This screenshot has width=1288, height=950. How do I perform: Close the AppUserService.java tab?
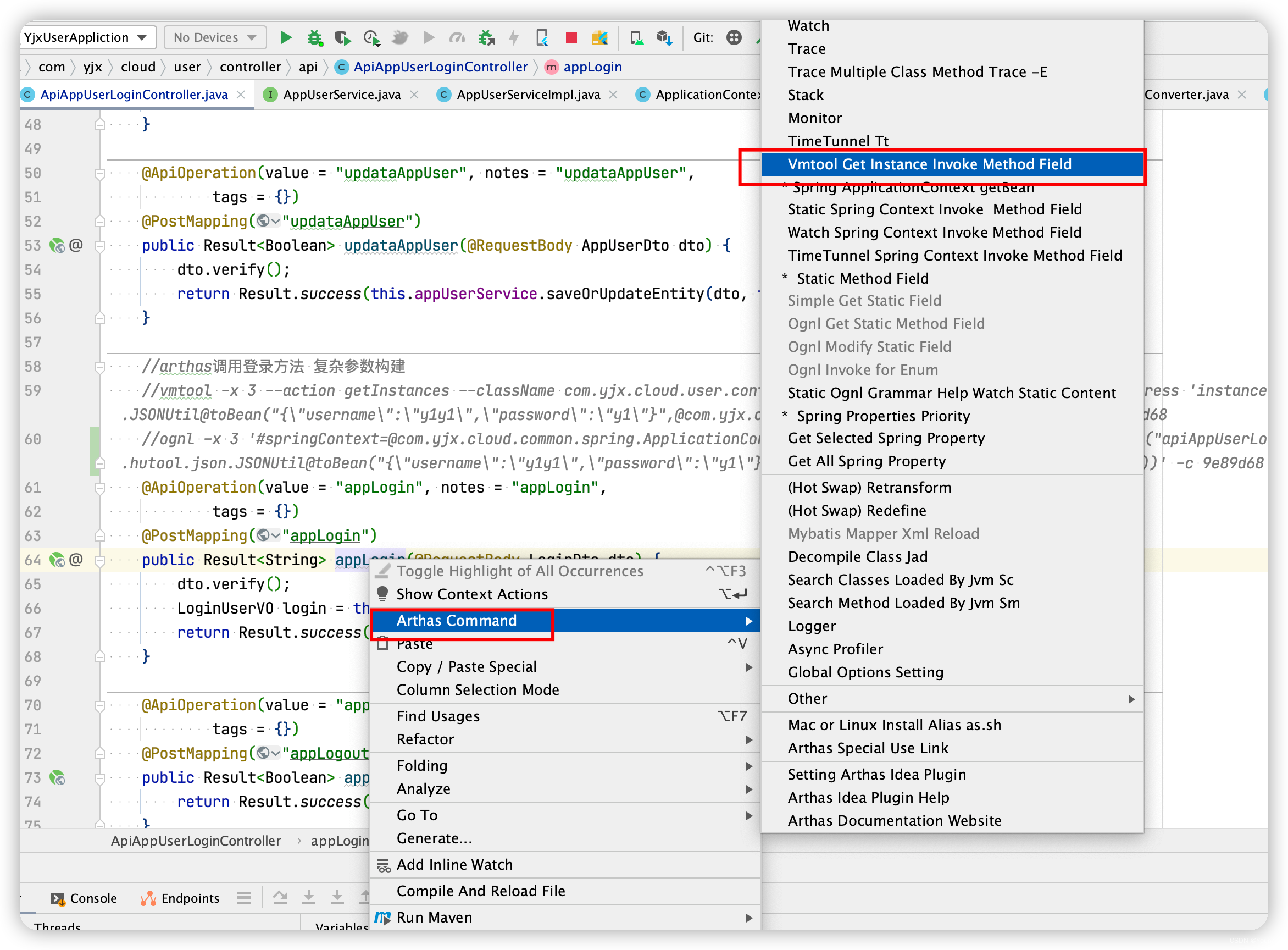(414, 95)
